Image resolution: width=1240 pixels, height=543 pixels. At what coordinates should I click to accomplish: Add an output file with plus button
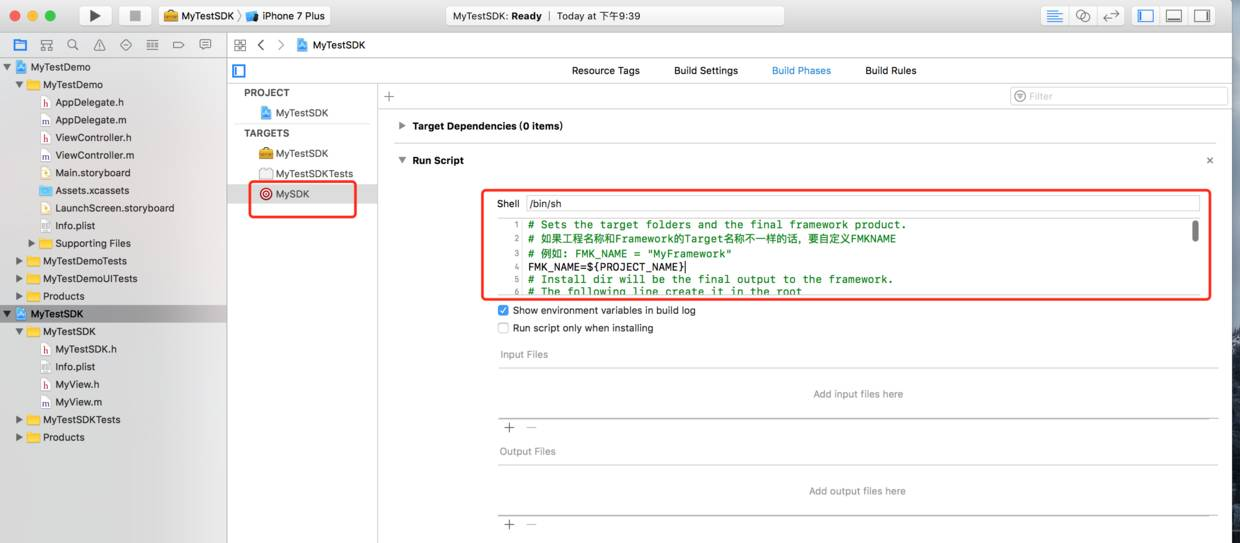point(509,524)
